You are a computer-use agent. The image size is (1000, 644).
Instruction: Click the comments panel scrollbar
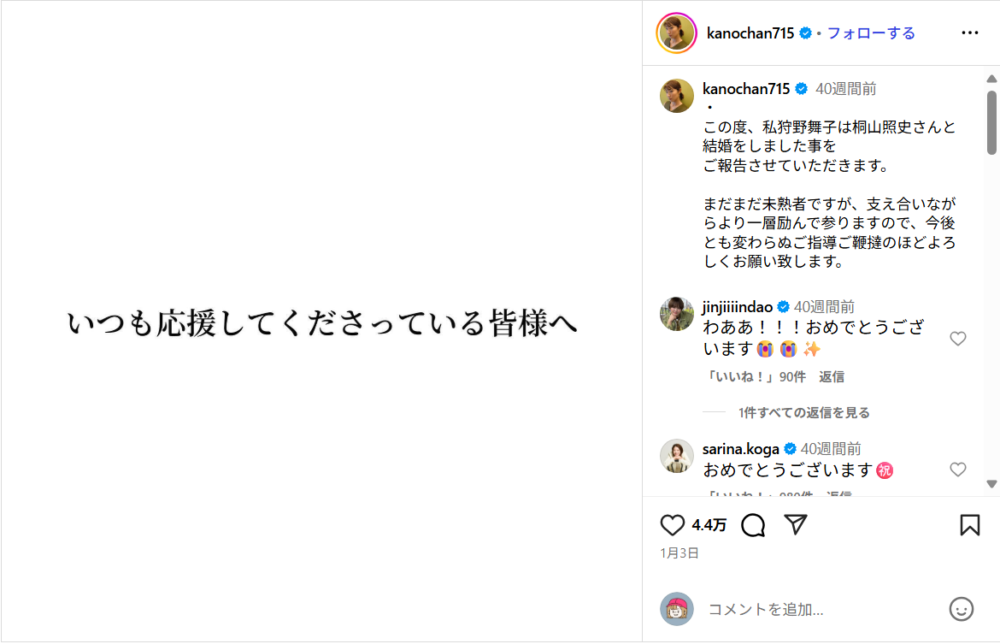pos(991,122)
